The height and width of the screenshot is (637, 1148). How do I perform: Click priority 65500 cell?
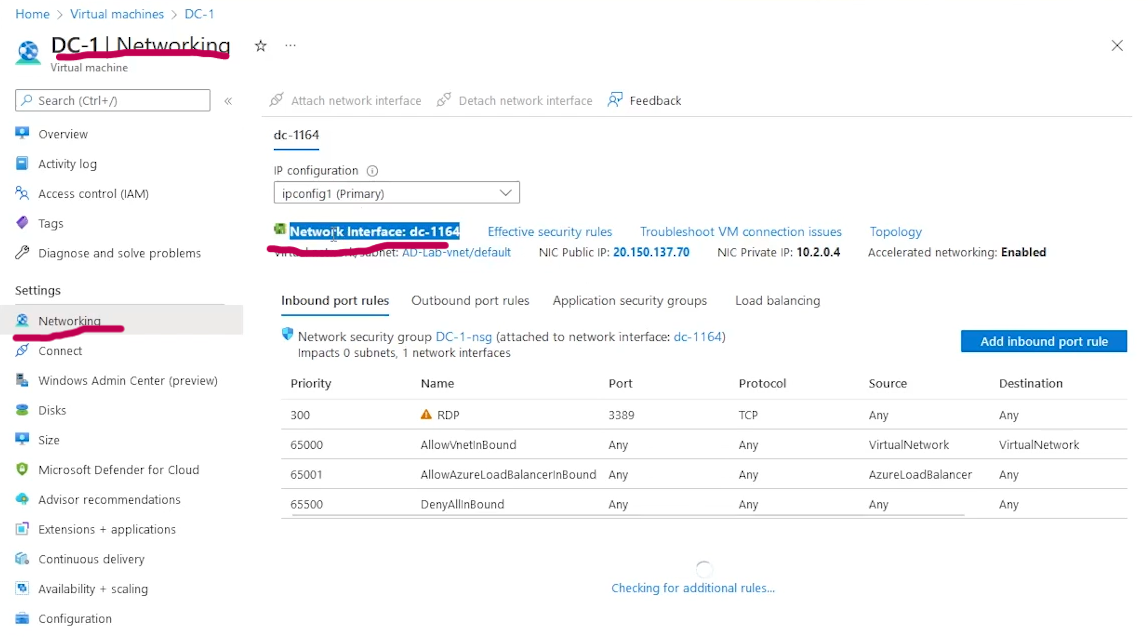tap(306, 504)
